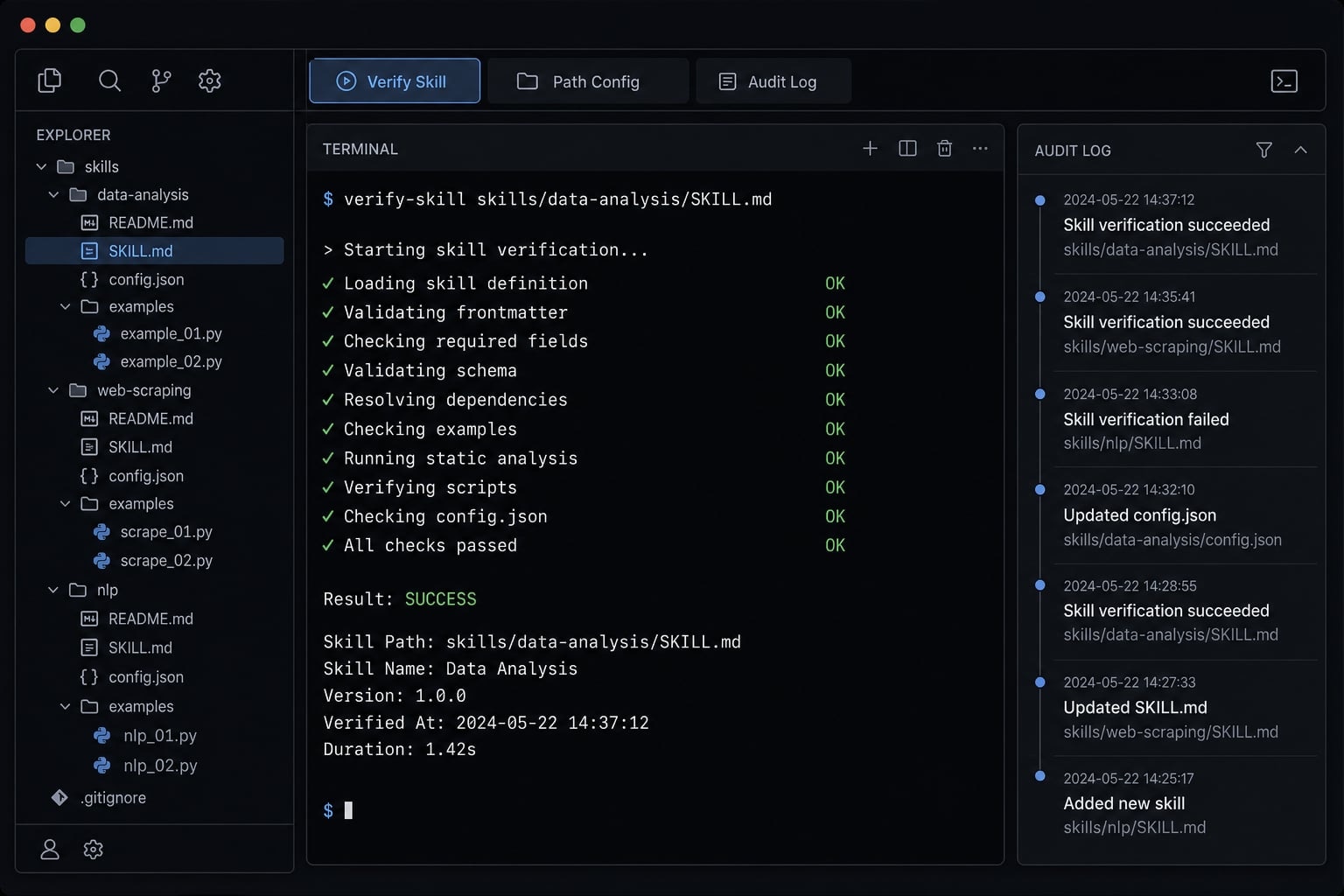The width and height of the screenshot is (1344, 896).
Task: Open scrape_02.py file
Action: pyautogui.click(x=154, y=560)
